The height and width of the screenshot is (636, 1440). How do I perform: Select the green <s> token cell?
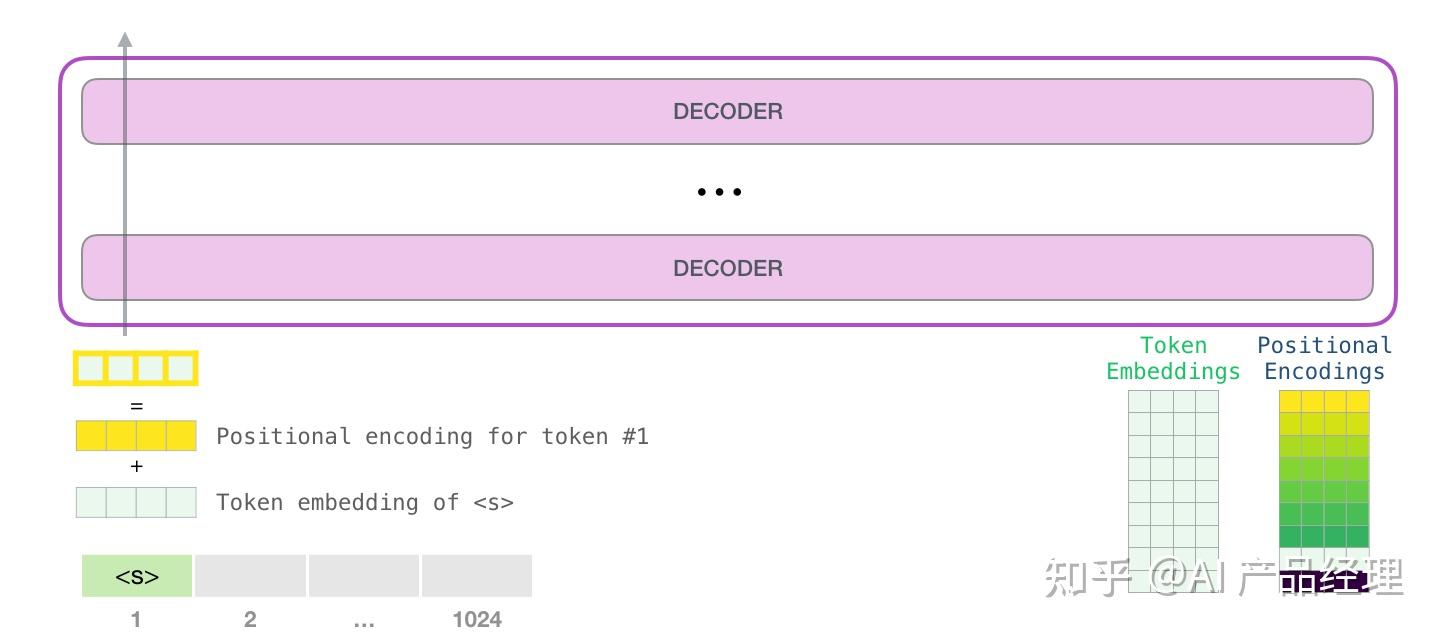coord(137,576)
